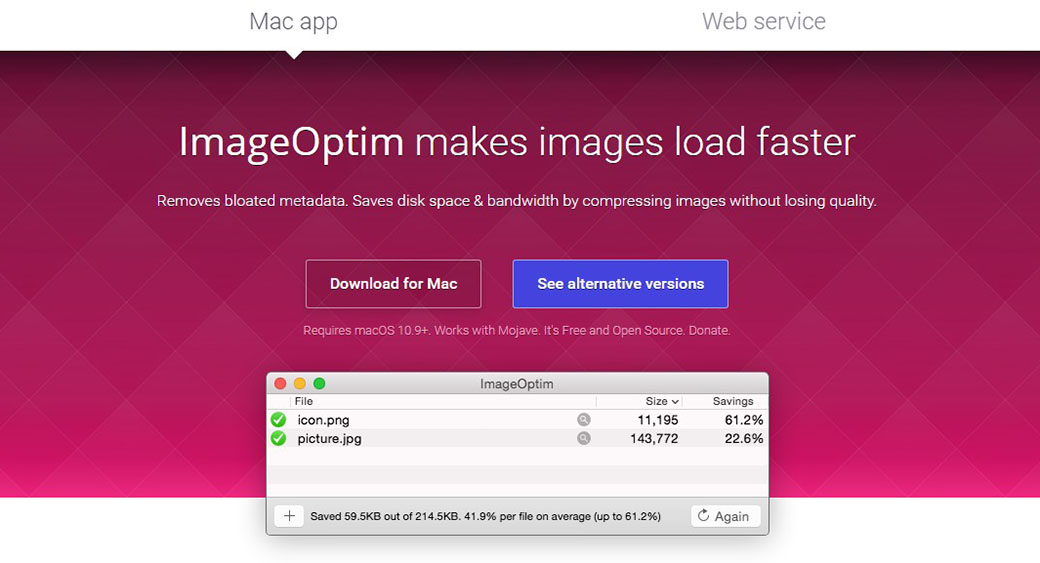Image resolution: width=1040 pixels, height=563 pixels.
Task: Sort by the Size column header
Action: click(x=662, y=401)
